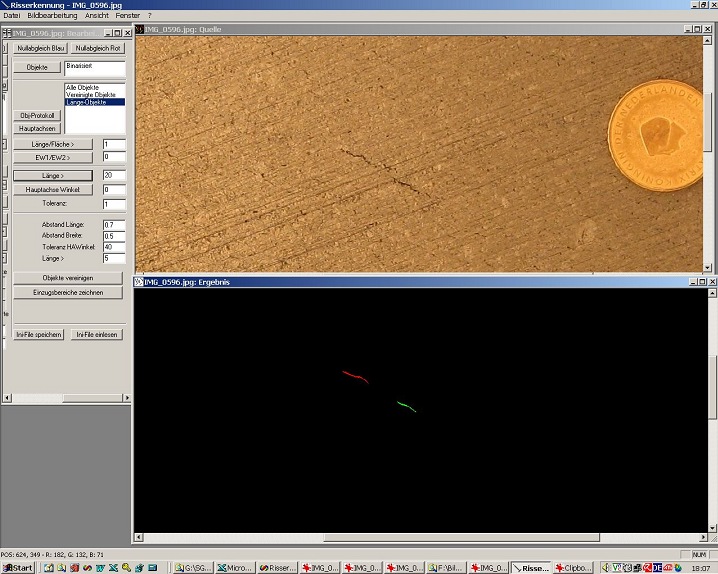Click the Einzugsbereiche zeichnen button
The width and height of the screenshot is (718, 574).
pyautogui.click(x=68, y=292)
